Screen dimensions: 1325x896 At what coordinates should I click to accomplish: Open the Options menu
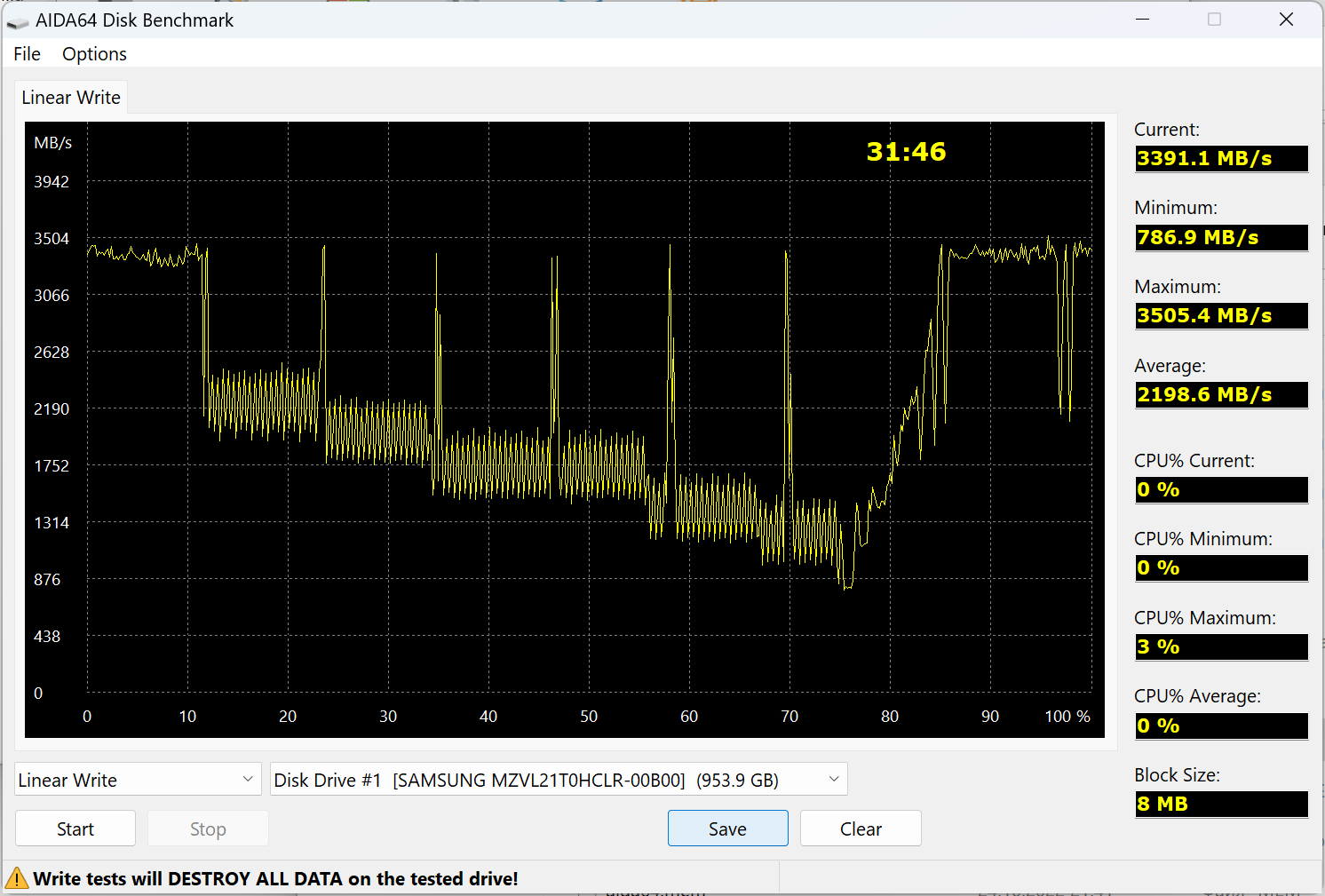coord(94,54)
